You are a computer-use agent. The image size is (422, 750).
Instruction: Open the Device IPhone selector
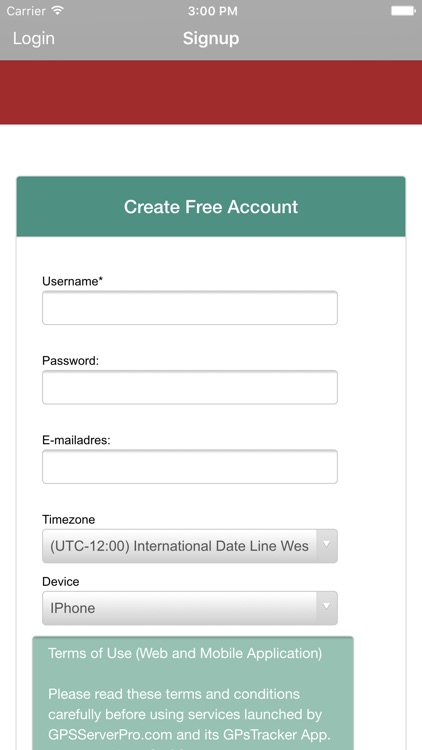190,608
